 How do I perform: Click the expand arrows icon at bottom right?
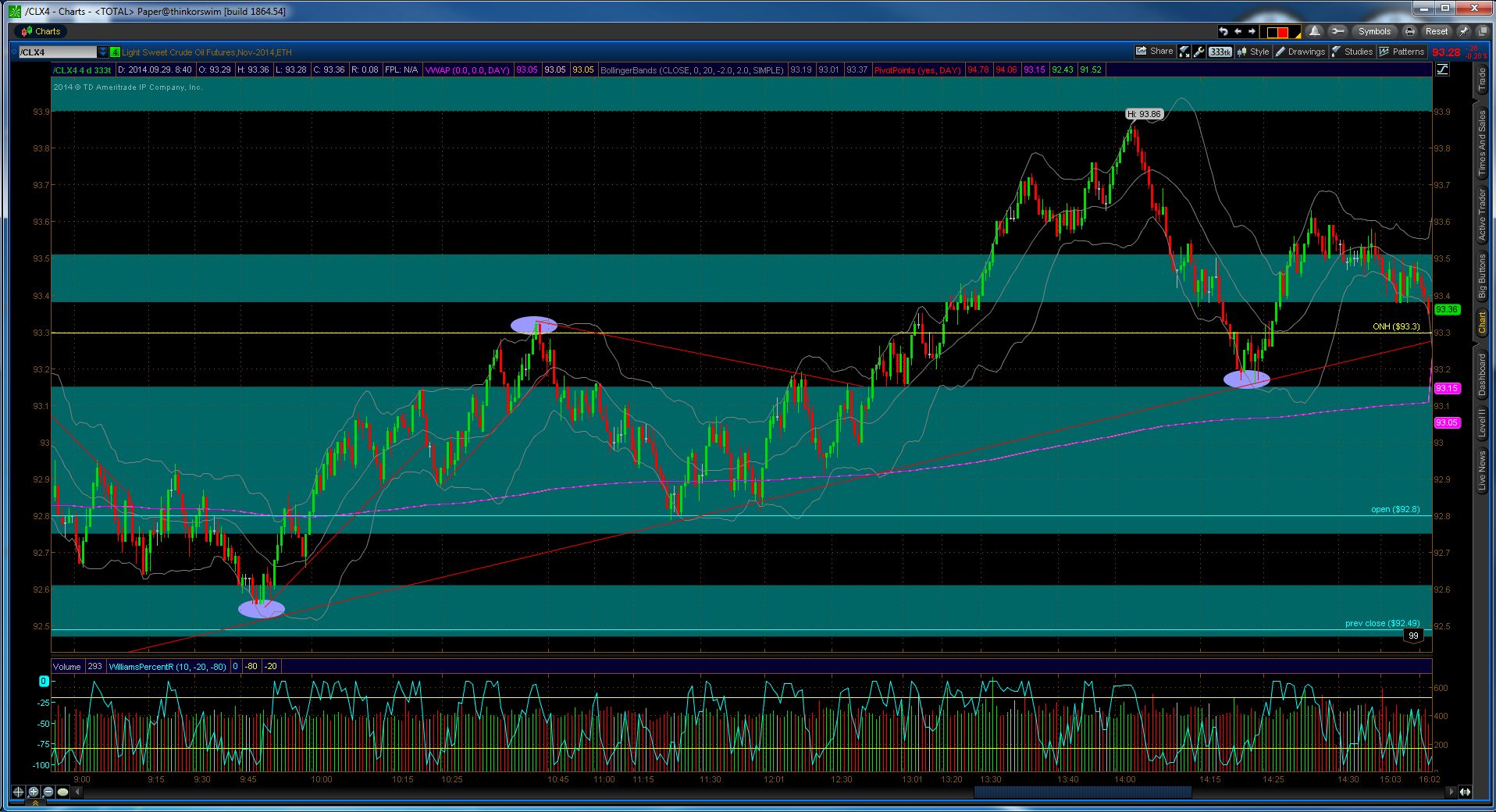point(1466,792)
